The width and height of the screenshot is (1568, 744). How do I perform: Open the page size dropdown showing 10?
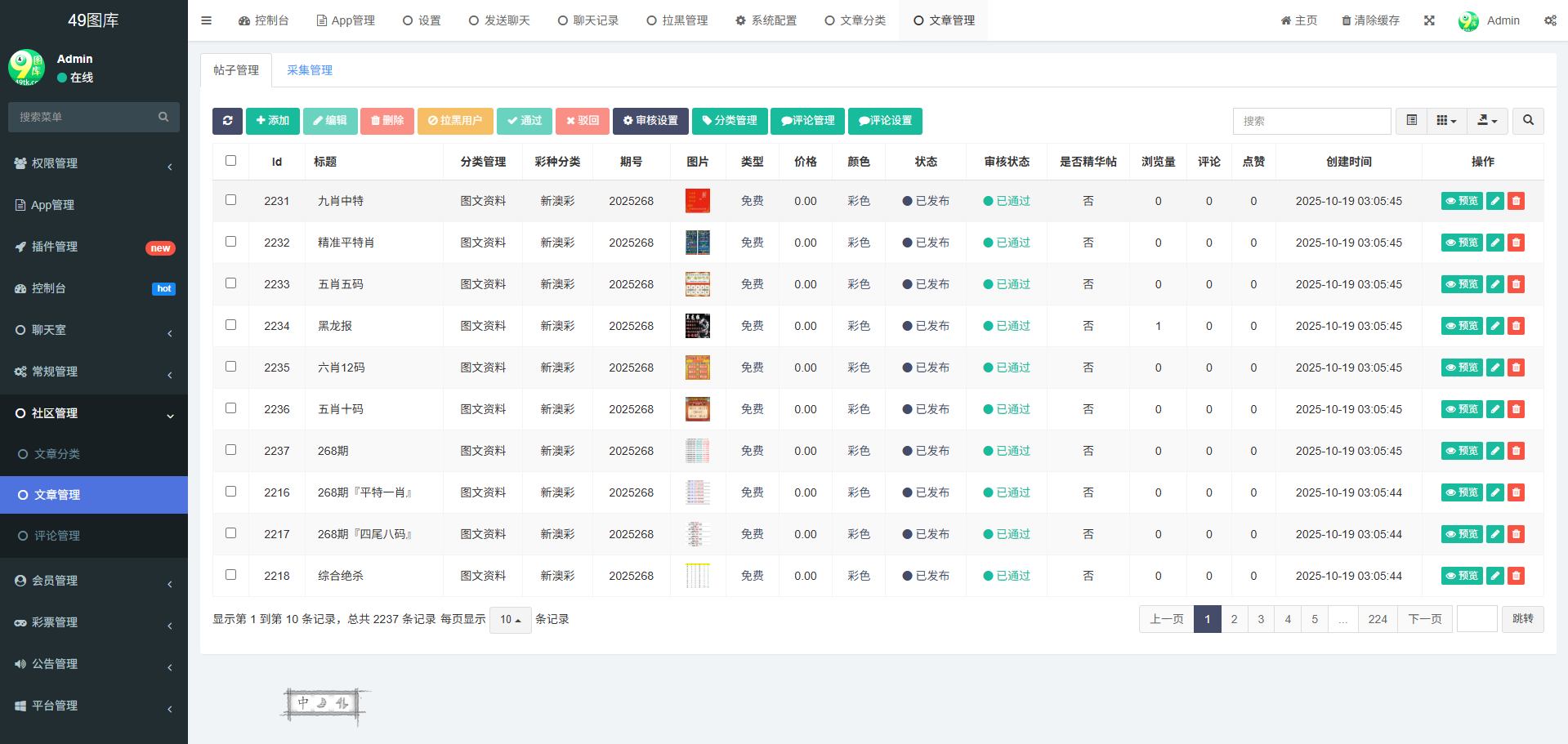pyautogui.click(x=510, y=620)
